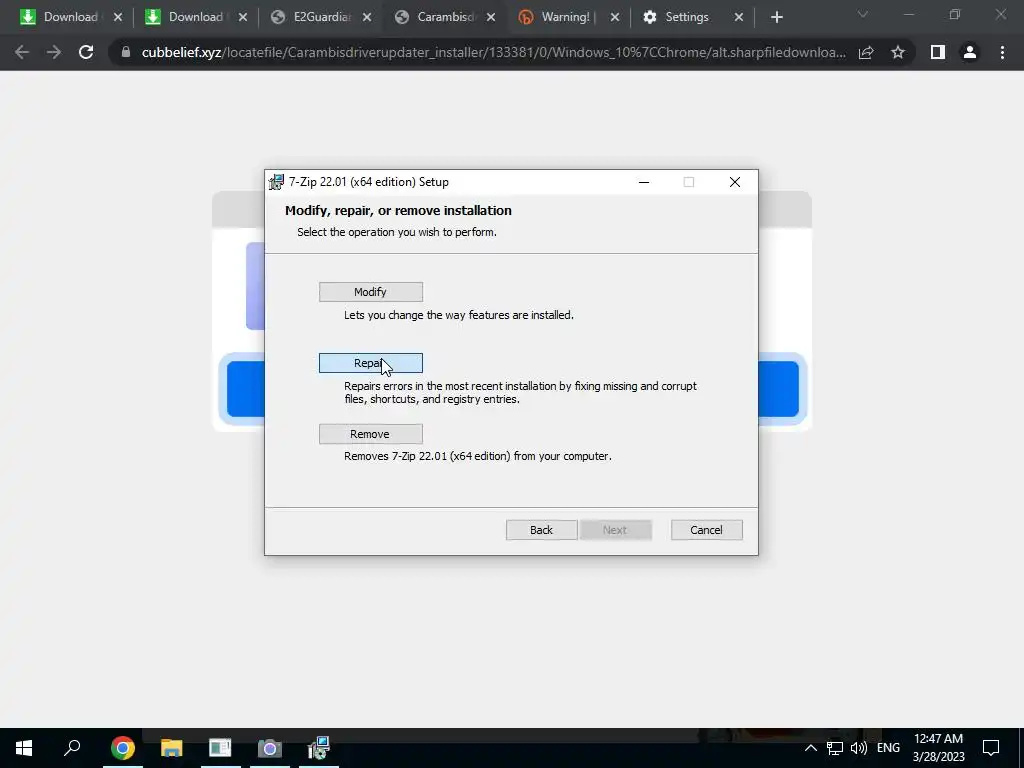Share this page icon
Image resolution: width=1024 pixels, height=768 pixels.
pyautogui.click(x=866, y=52)
